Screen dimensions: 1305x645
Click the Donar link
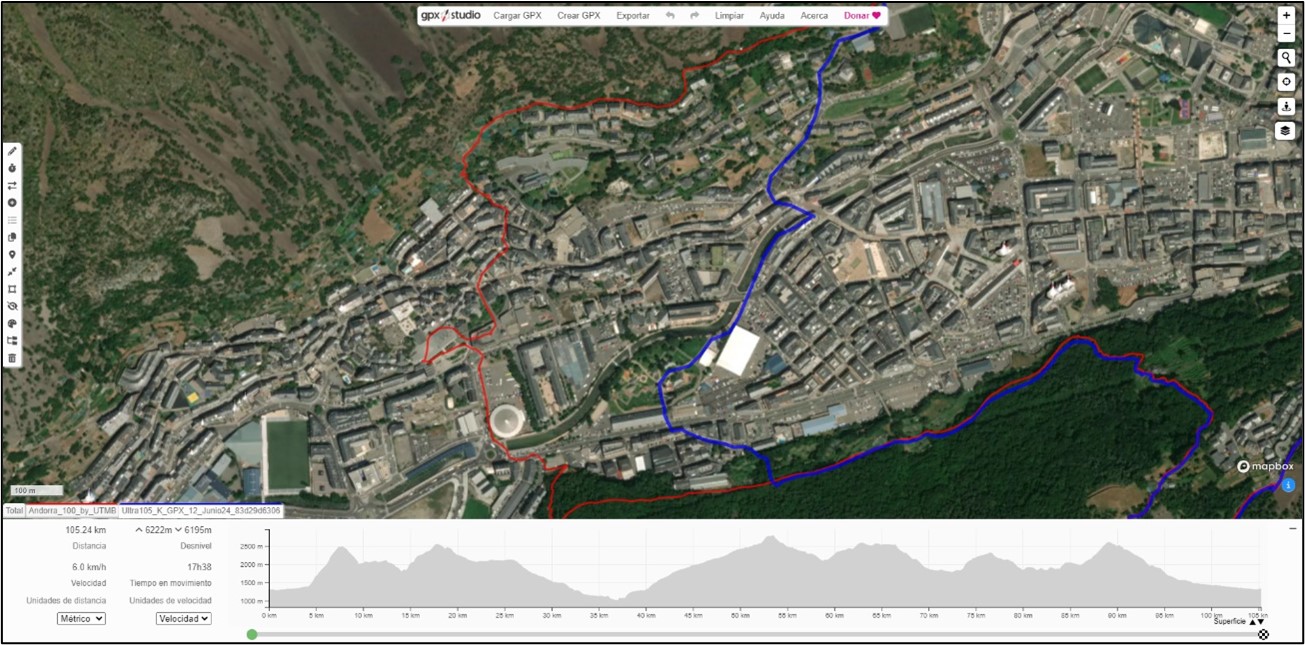(862, 16)
